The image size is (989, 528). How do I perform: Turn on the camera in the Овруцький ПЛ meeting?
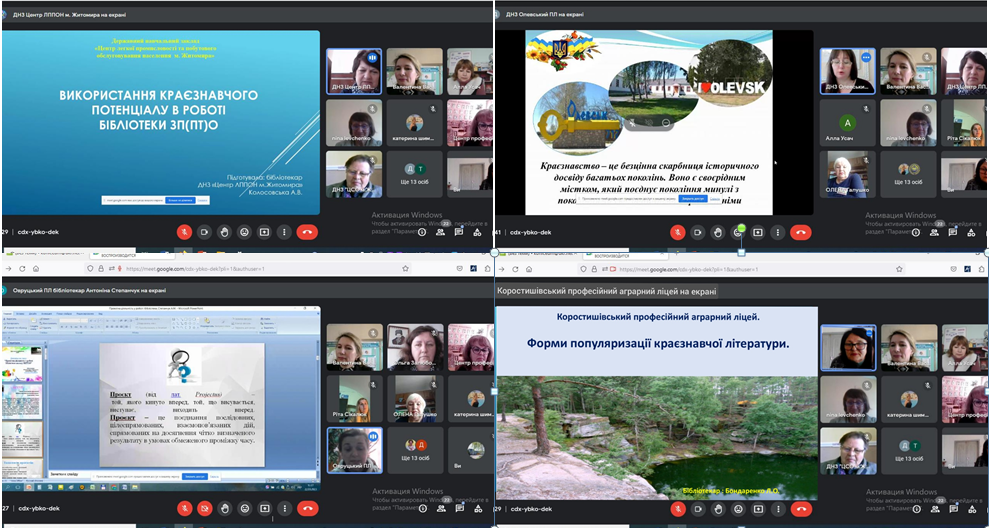pos(205,507)
